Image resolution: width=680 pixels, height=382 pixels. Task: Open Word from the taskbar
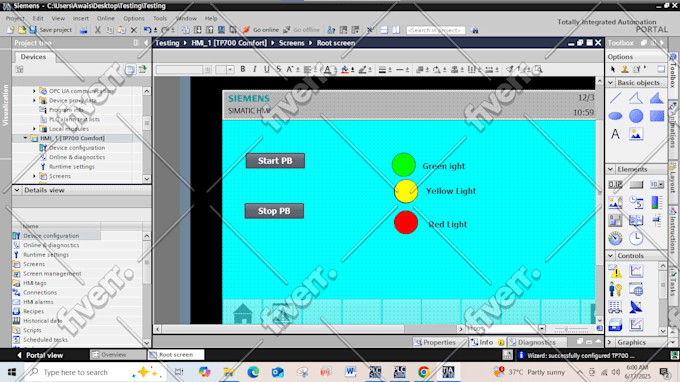pyautogui.click(x=350, y=372)
